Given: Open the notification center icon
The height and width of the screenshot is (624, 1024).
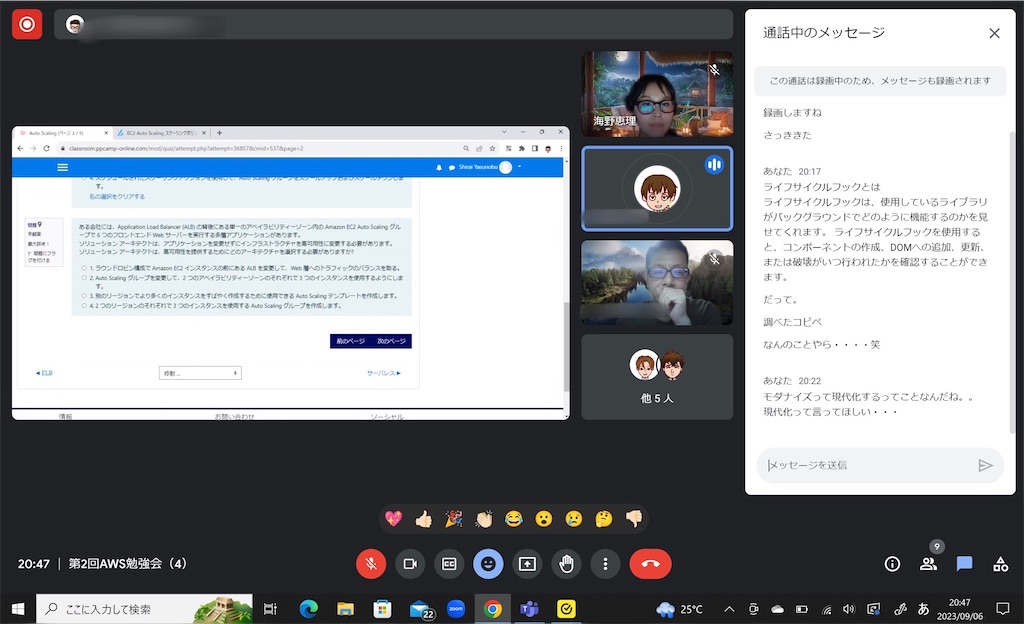Looking at the screenshot, I should click(1002, 609).
